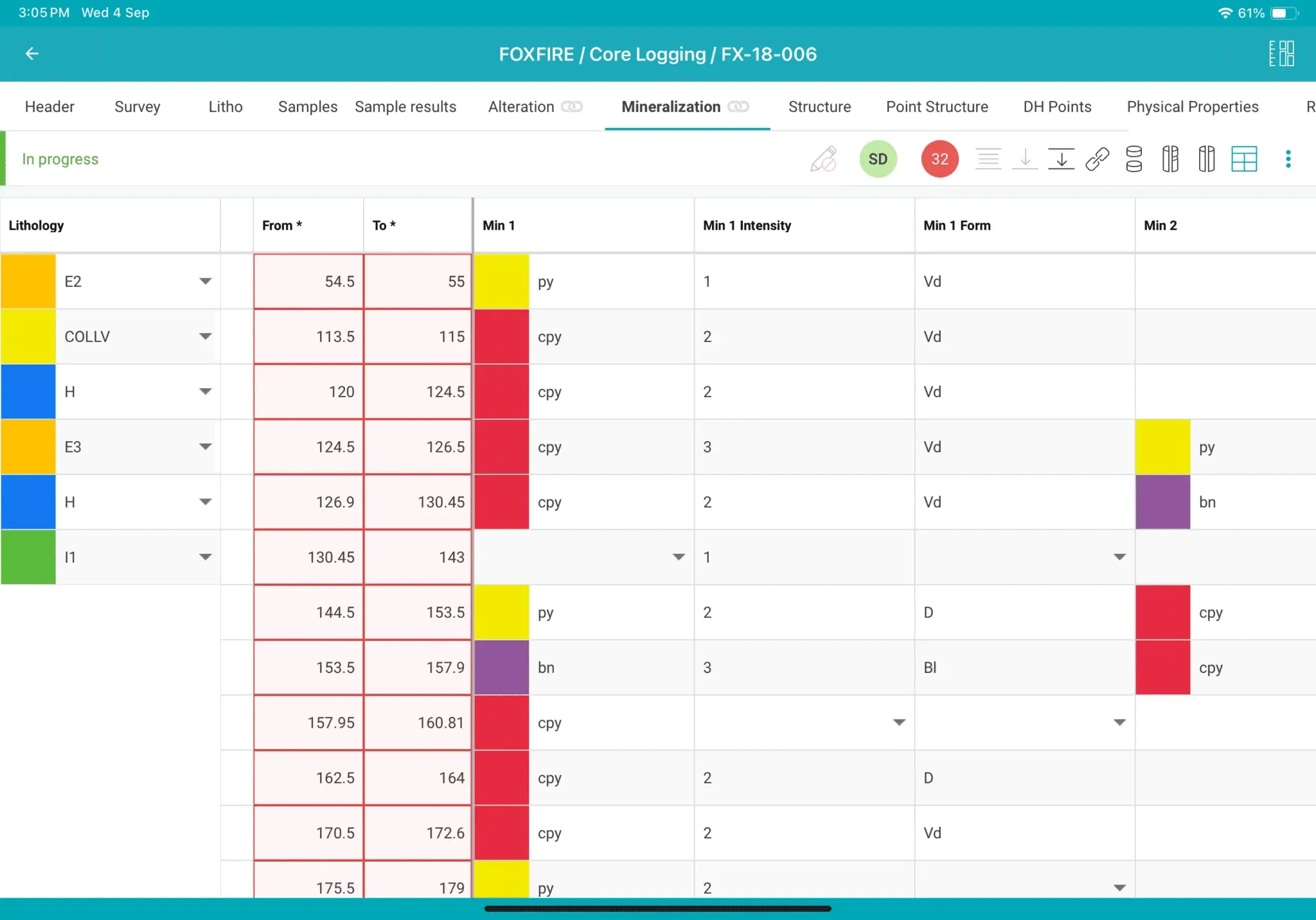This screenshot has width=1316, height=920.
Task: Toggle the disabled pencil edit icon
Action: [824, 159]
